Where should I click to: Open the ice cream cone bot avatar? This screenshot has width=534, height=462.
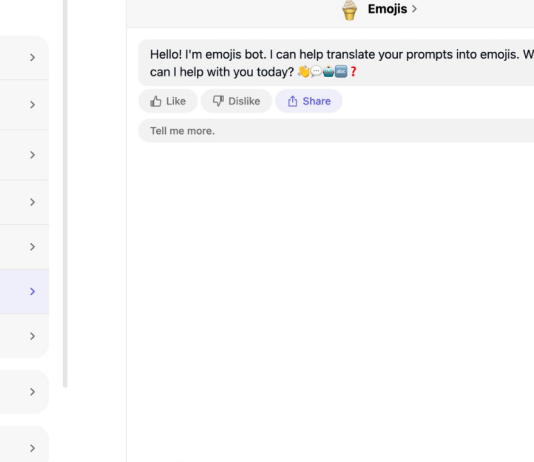pyautogui.click(x=349, y=10)
